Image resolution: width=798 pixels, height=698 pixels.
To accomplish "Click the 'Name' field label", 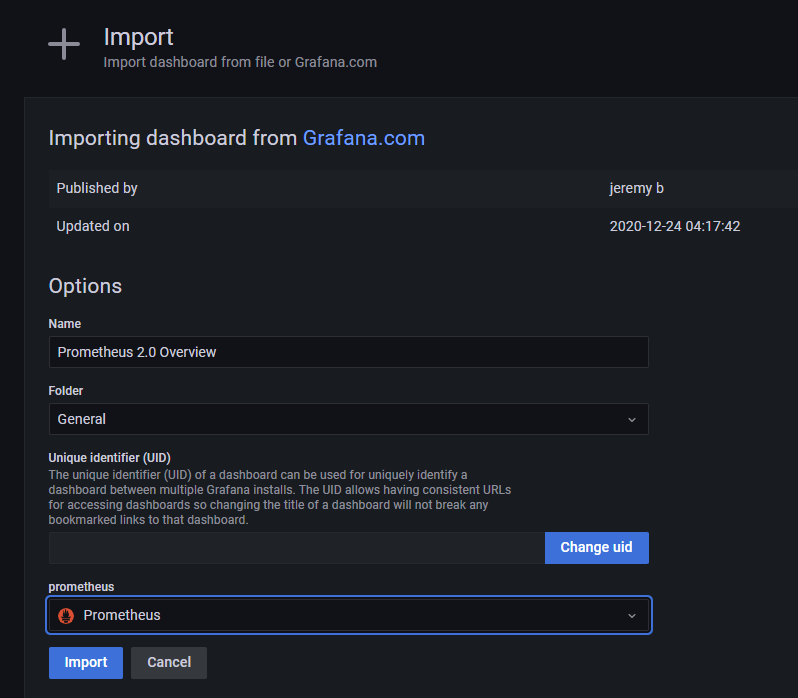I will [65, 324].
